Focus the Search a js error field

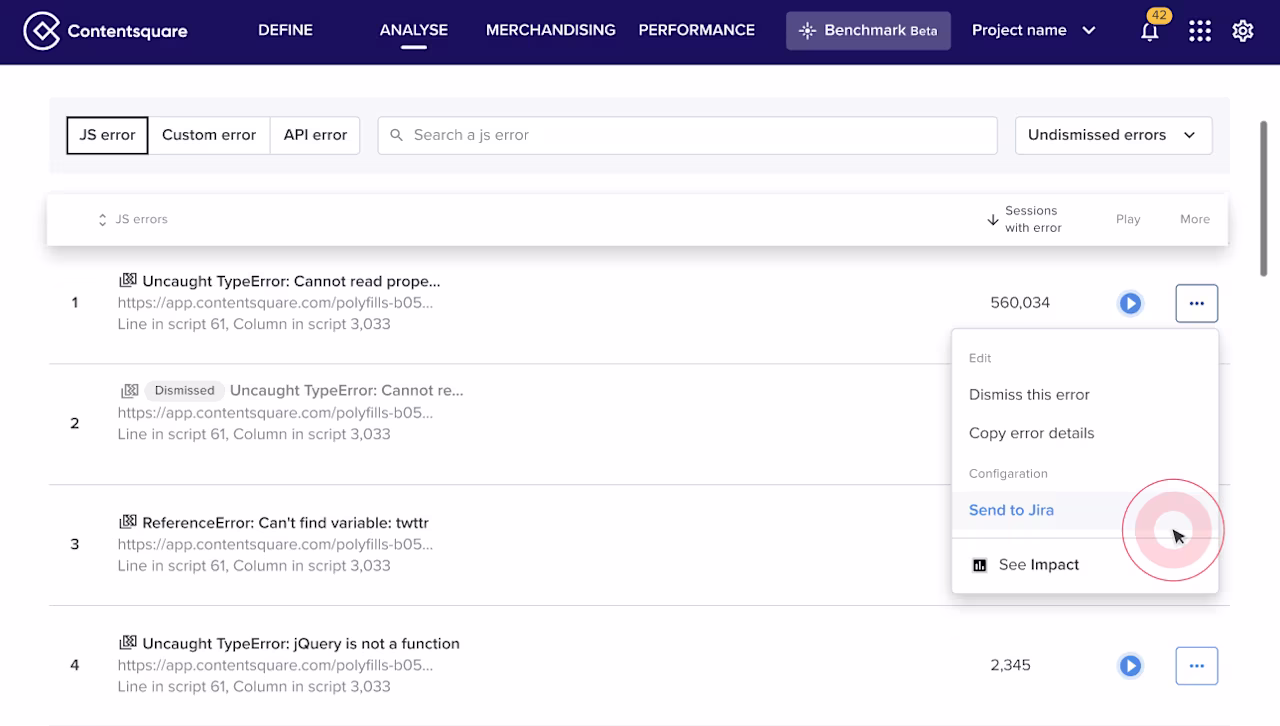(687, 135)
